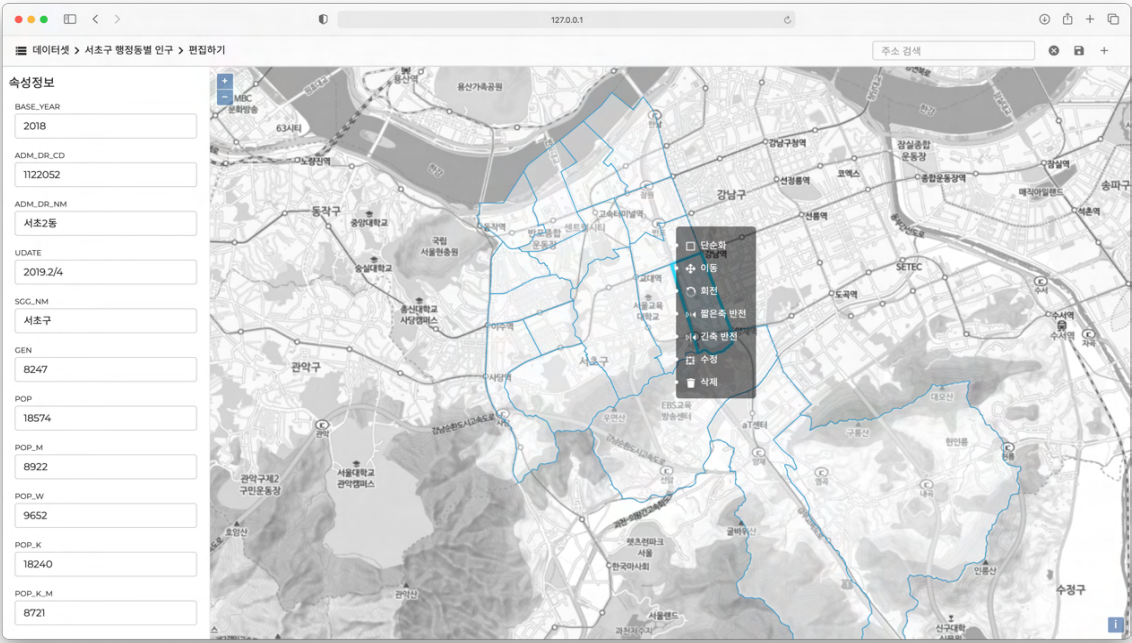The image size is (1132, 643).
Task: Open the map attribution info button
Action: (1115, 625)
